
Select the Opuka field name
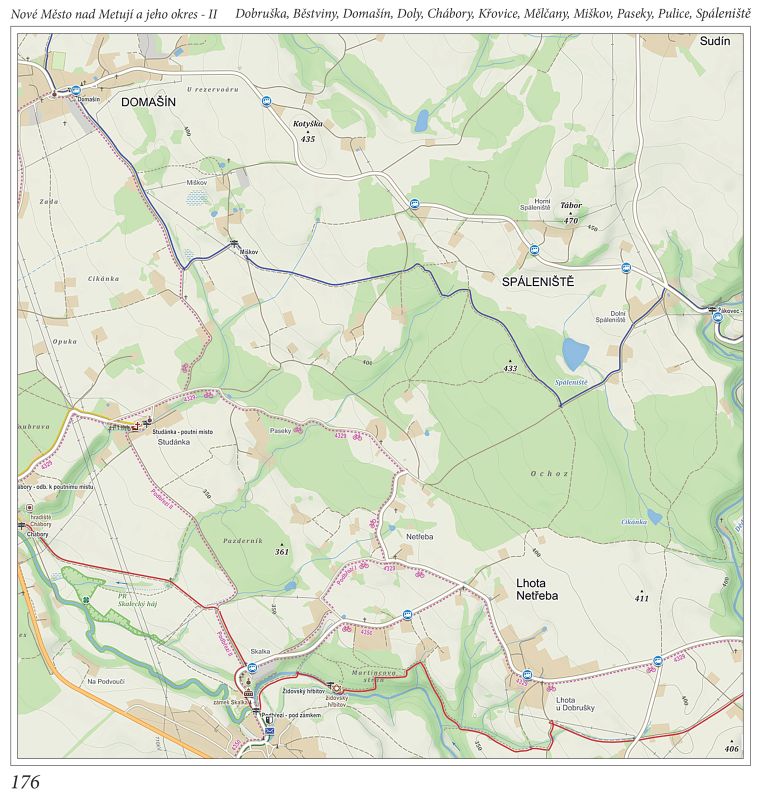[x=65, y=341]
